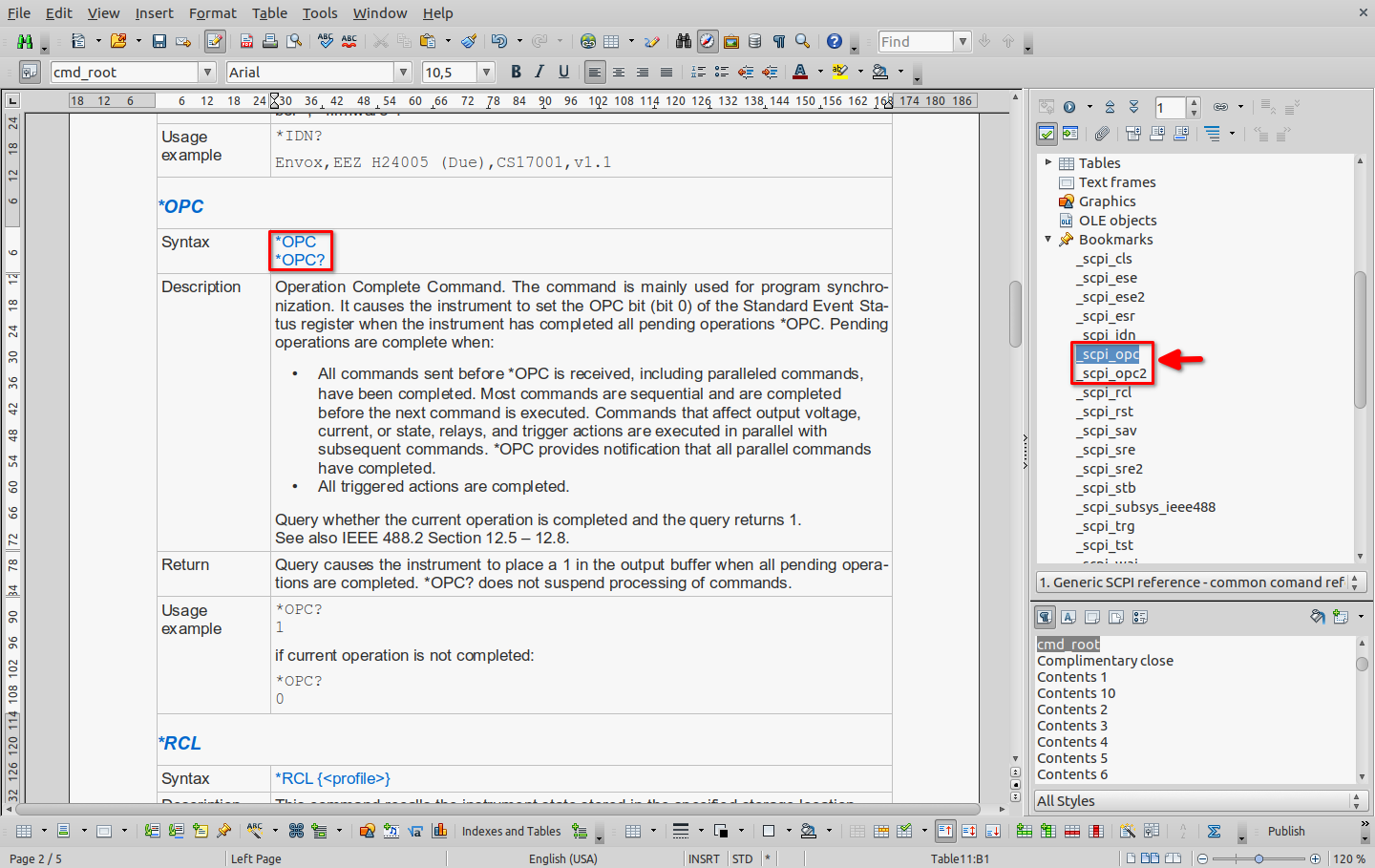Open Navigator document selector dropdown
The height and width of the screenshot is (868, 1375).
pyautogui.click(x=1201, y=582)
